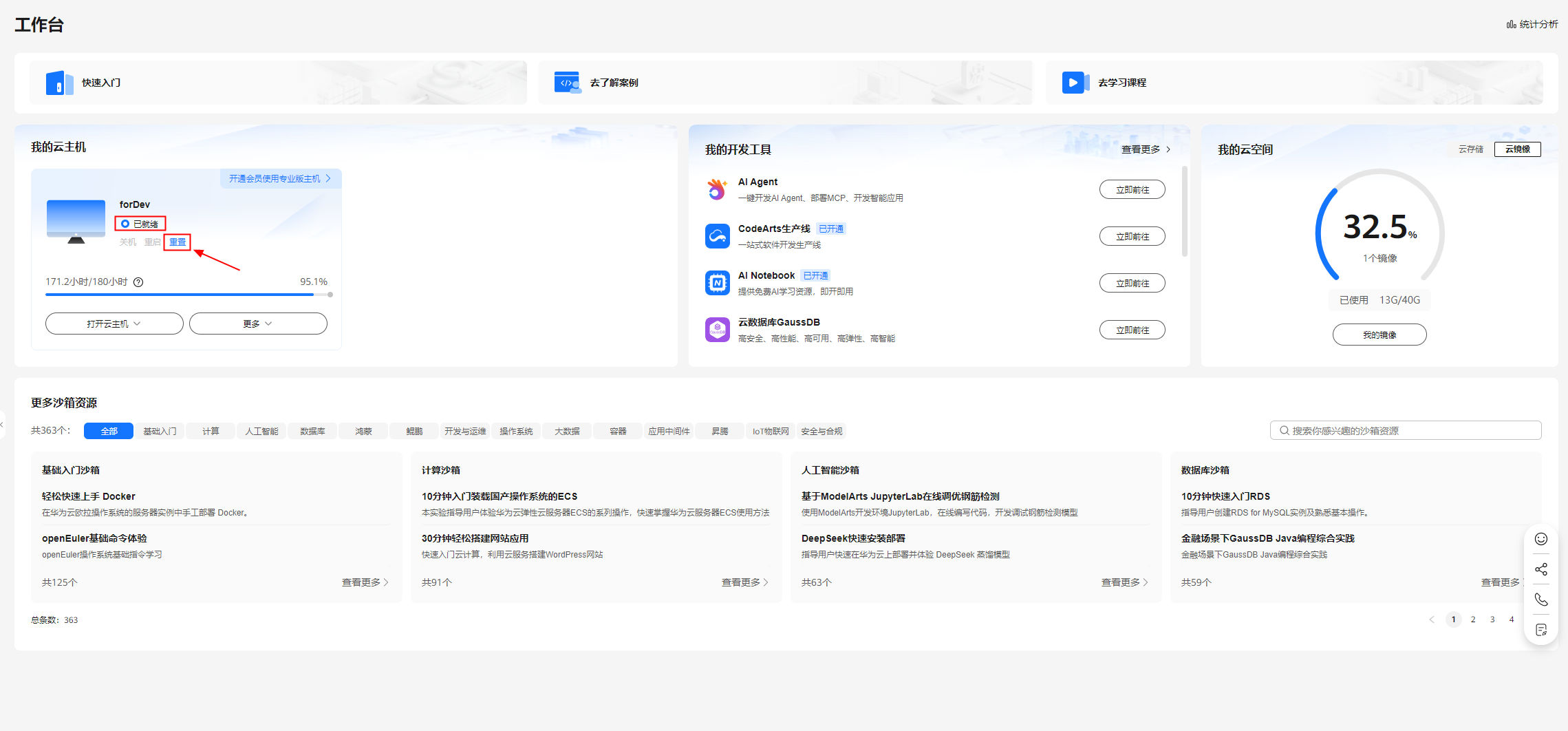The width and height of the screenshot is (1568, 731).
Task: Select the 鸿蒙 category tab
Action: (363, 431)
